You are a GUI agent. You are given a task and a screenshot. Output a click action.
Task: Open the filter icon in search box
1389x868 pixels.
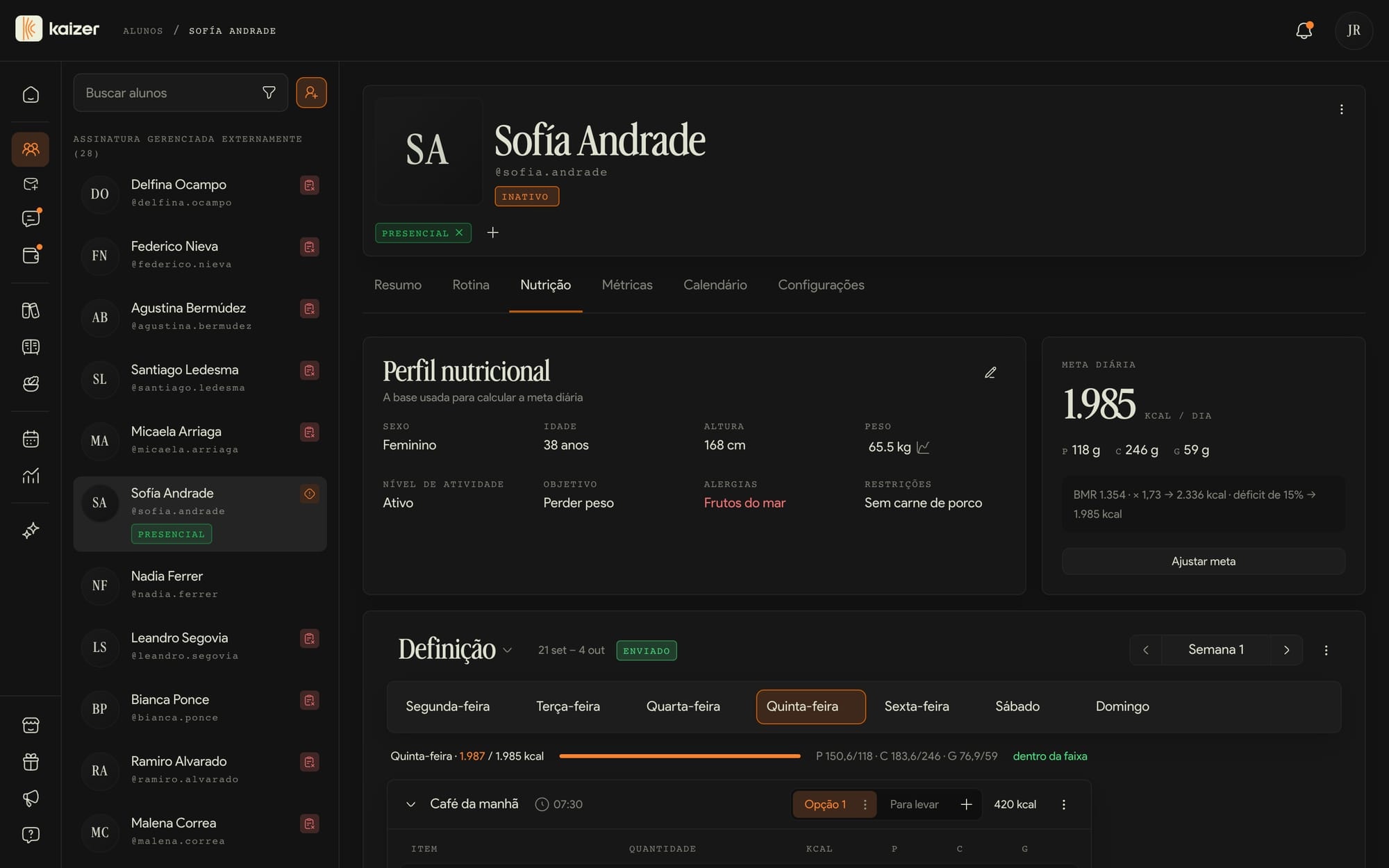[x=269, y=92]
